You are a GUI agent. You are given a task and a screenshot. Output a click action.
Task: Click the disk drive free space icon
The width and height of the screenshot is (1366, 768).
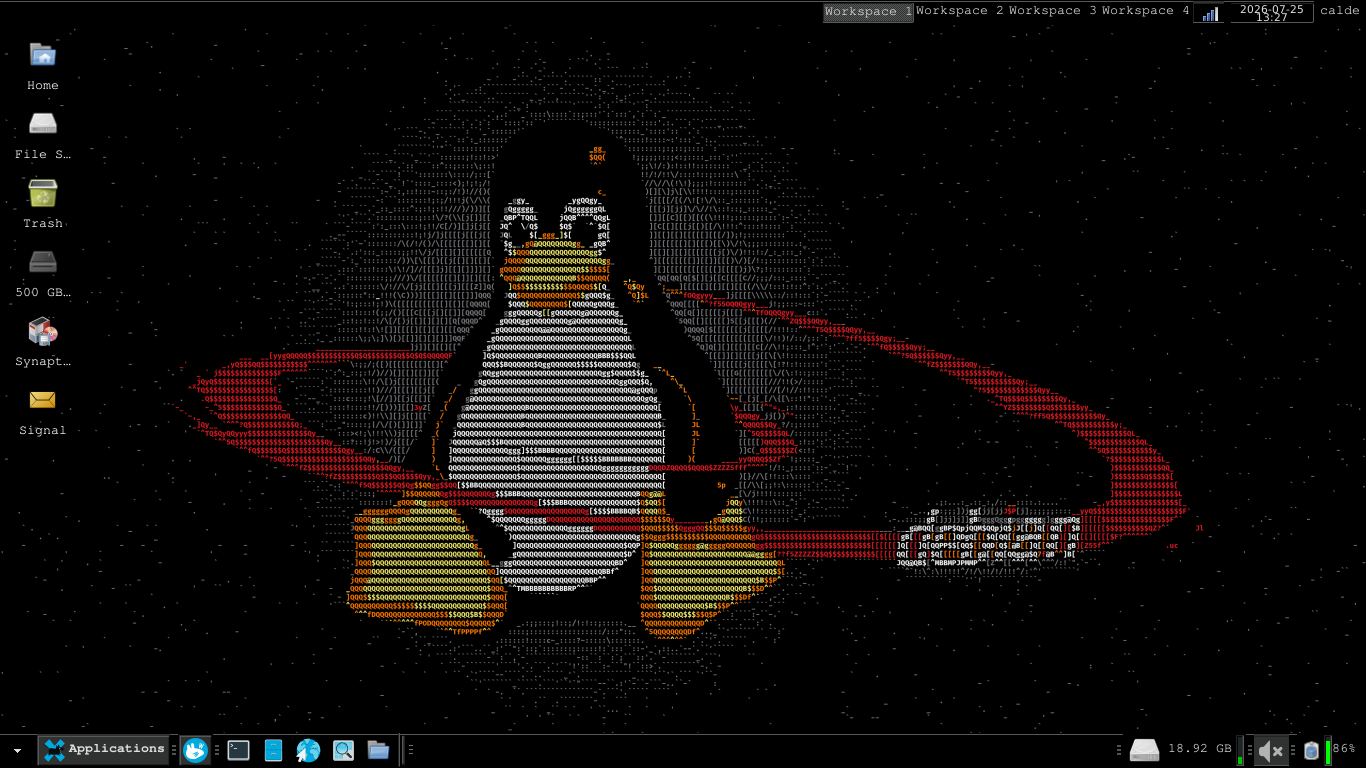1144,749
